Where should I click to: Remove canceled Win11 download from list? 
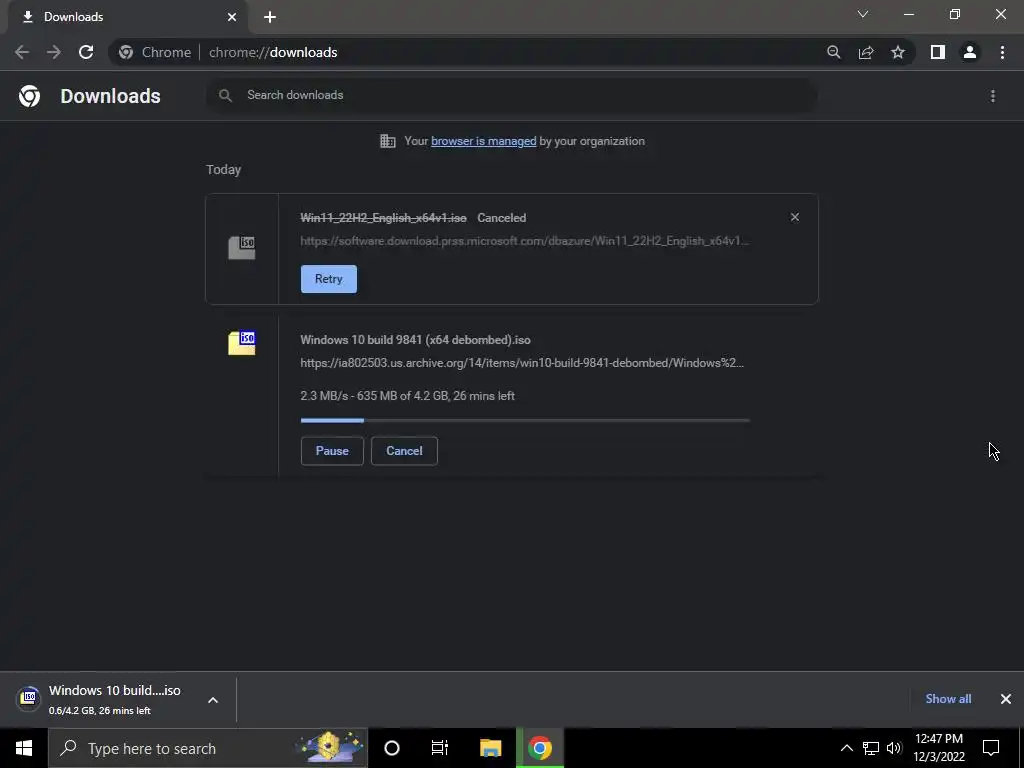pyautogui.click(x=795, y=217)
